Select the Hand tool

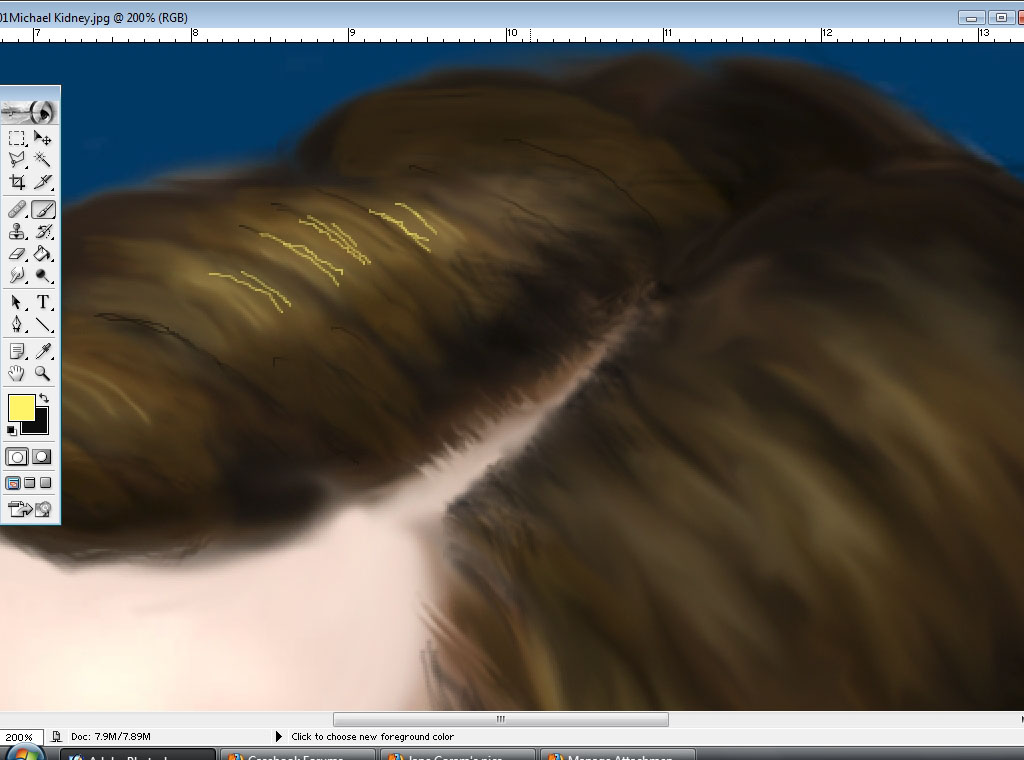(x=17, y=373)
